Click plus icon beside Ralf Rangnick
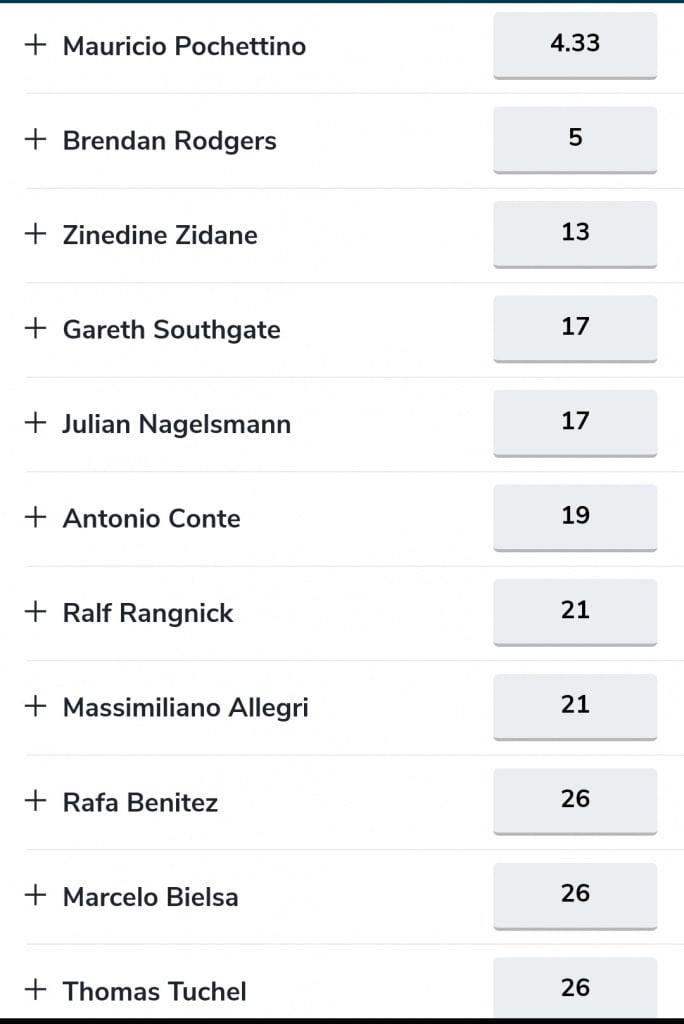This screenshot has width=684, height=1024. [35, 611]
